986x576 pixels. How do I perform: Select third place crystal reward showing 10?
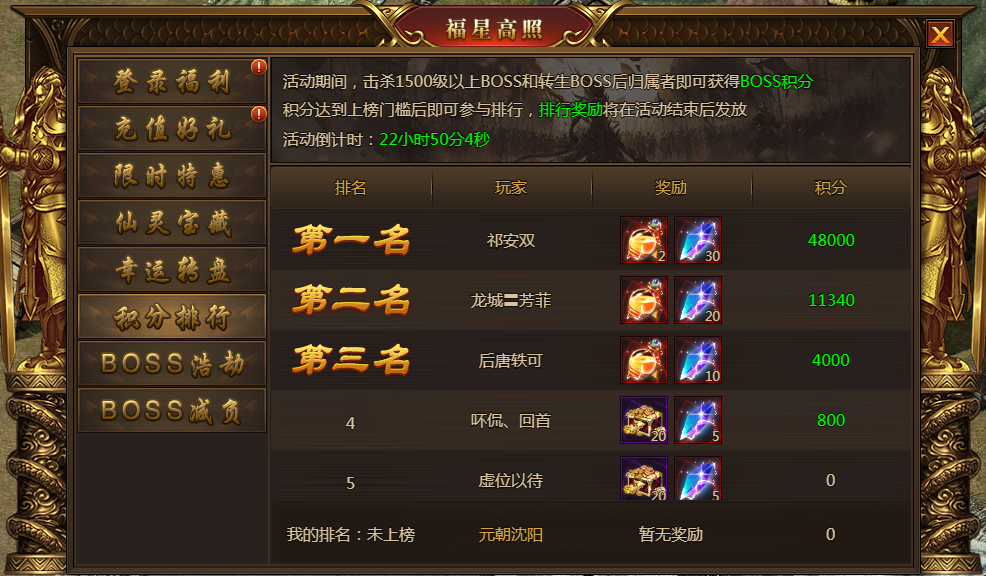[698, 360]
